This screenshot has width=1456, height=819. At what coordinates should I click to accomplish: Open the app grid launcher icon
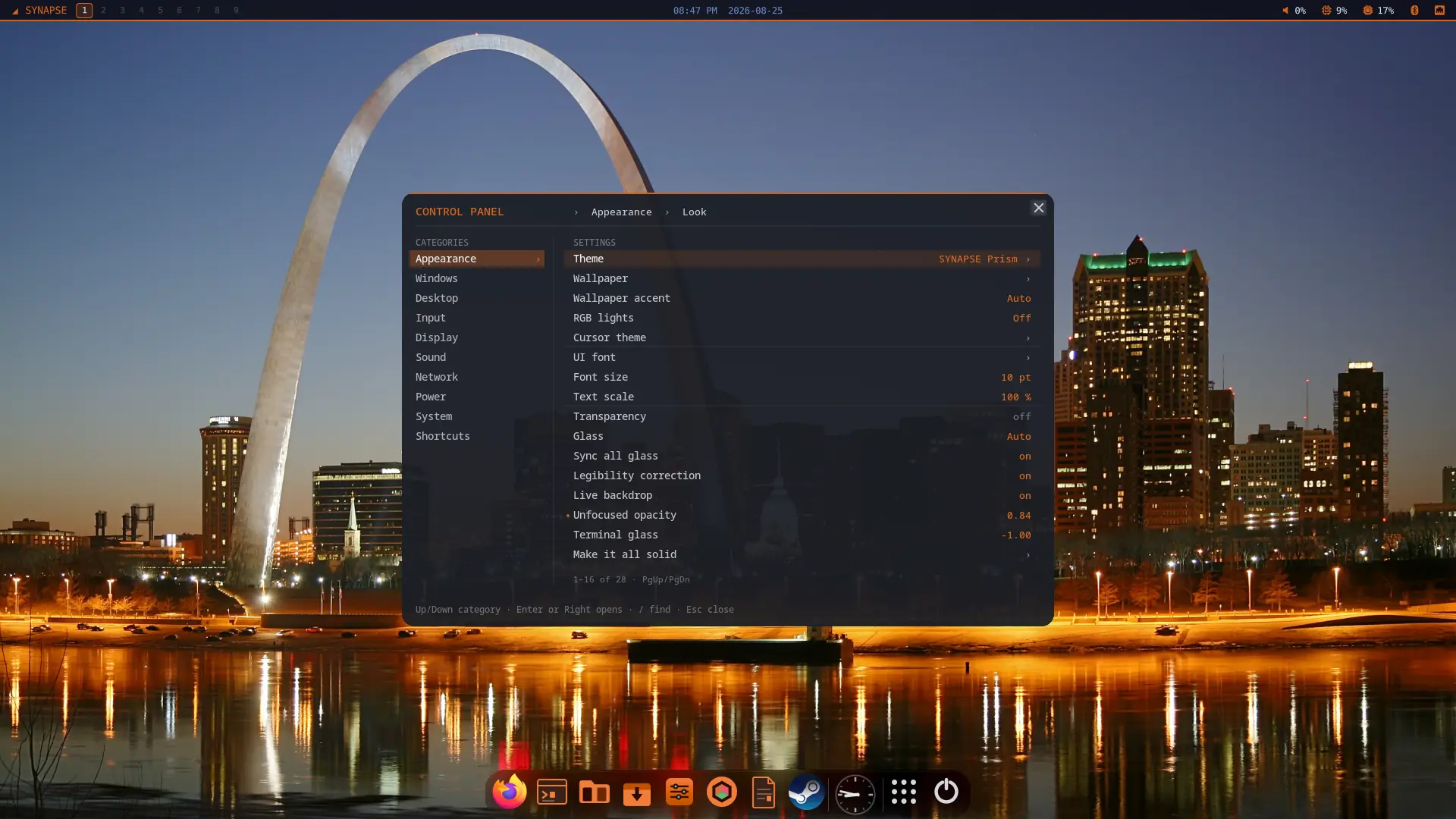tap(904, 792)
